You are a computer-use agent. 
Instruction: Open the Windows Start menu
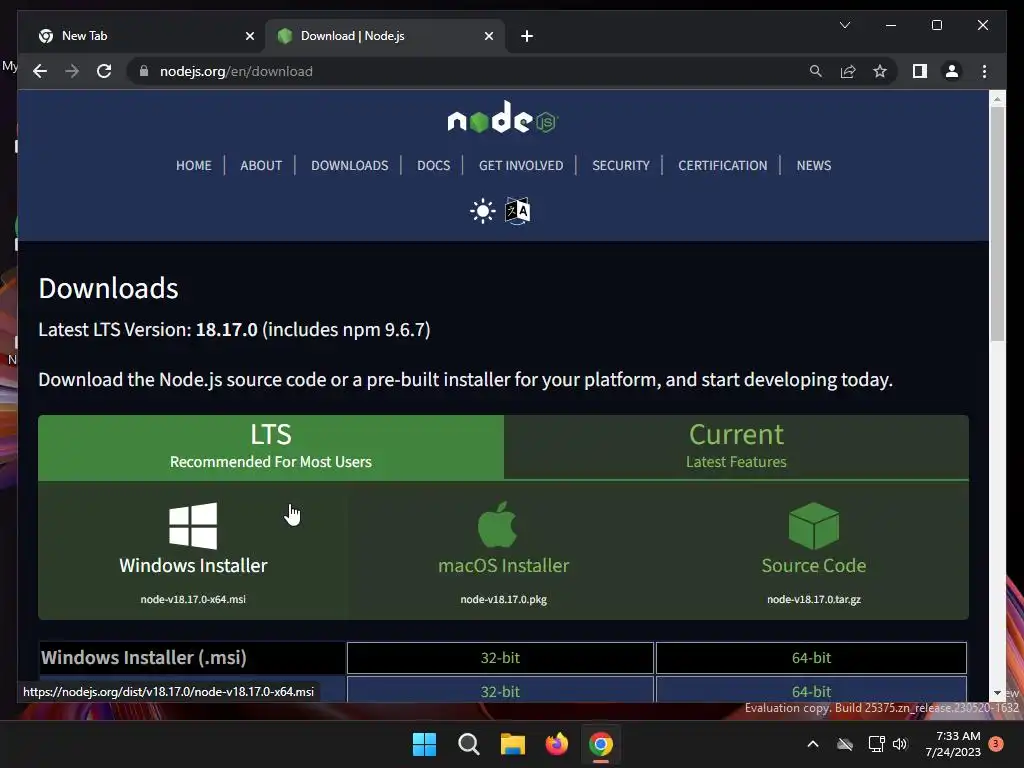pos(424,744)
